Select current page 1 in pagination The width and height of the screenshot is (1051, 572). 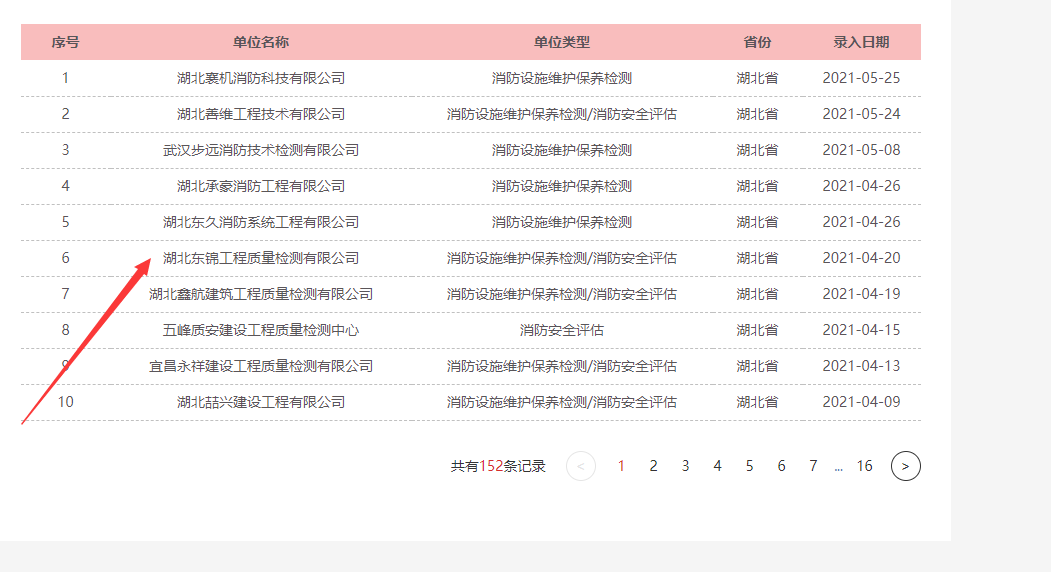click(x=621, y=466)
